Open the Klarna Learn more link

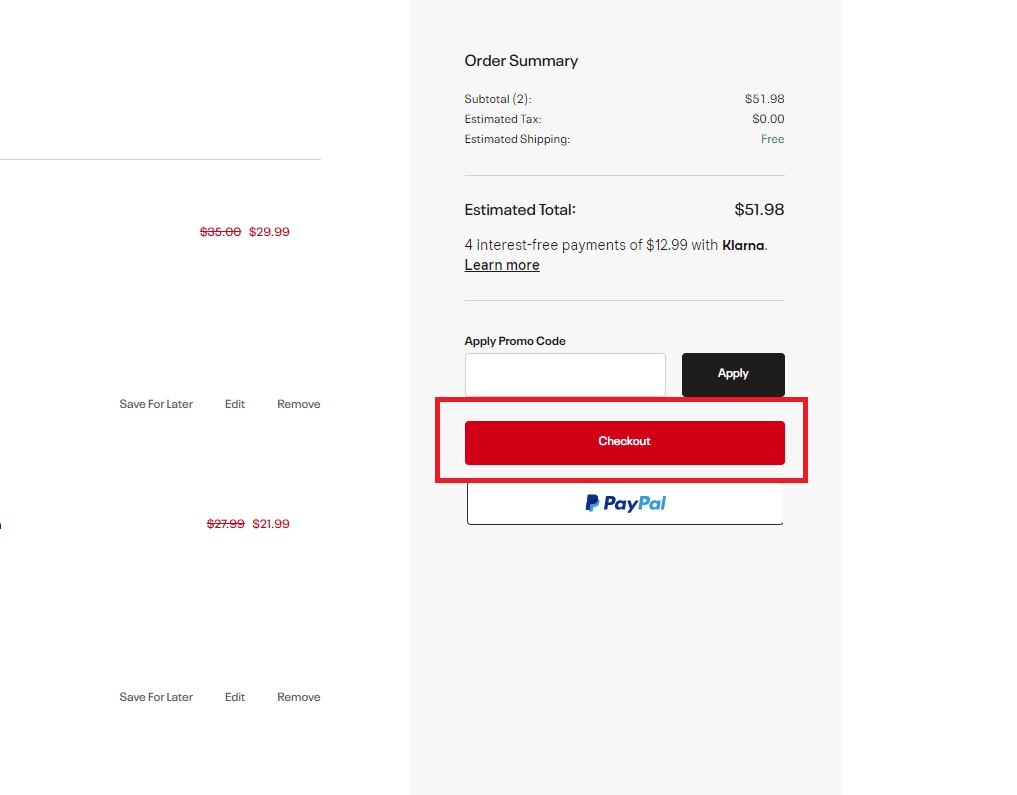point(502,265)
